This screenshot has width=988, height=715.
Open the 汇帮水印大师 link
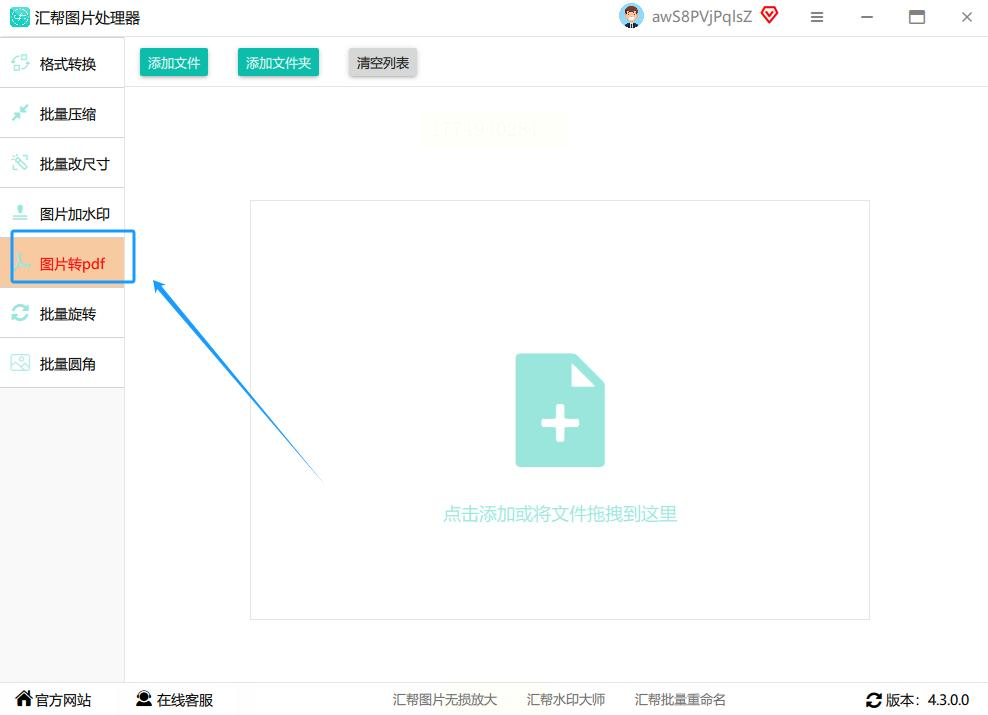(566, 699)
